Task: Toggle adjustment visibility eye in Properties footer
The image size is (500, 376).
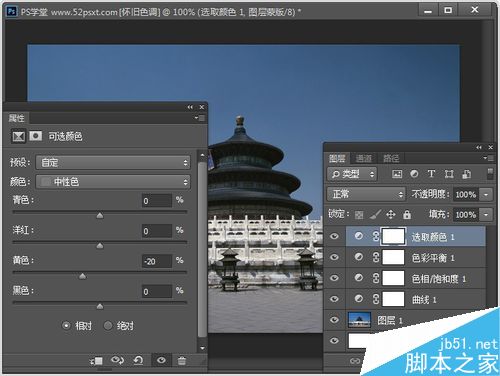Action: (161, 360)
